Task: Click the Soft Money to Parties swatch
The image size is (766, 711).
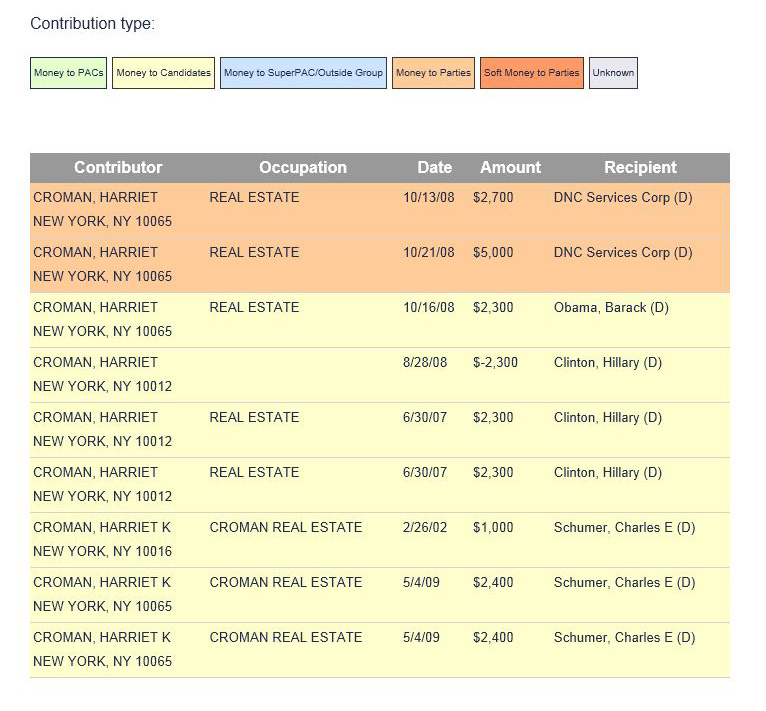Action: 531,73
